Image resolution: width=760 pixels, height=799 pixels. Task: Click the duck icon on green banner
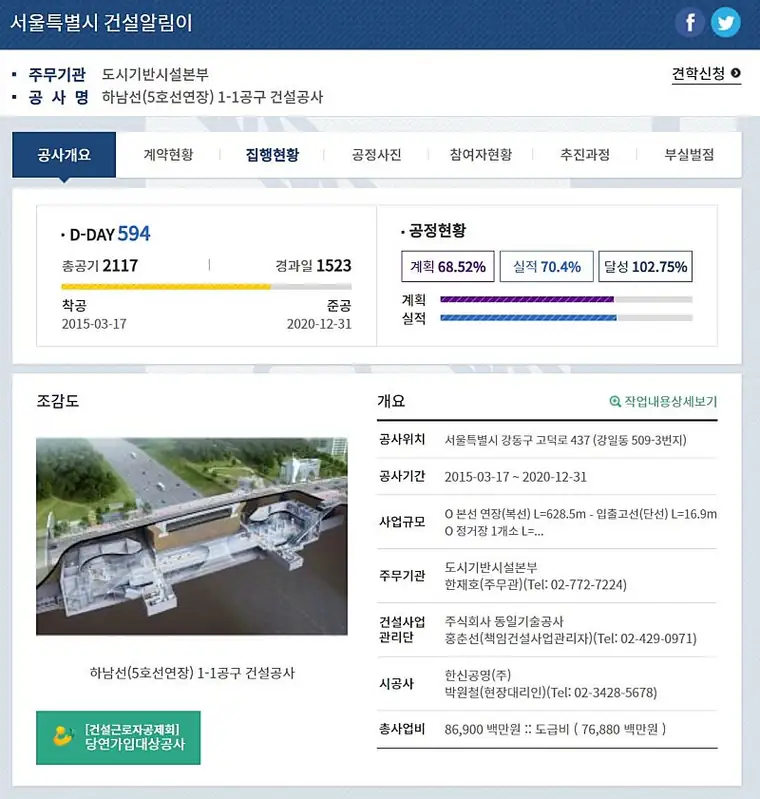(63, 736)
